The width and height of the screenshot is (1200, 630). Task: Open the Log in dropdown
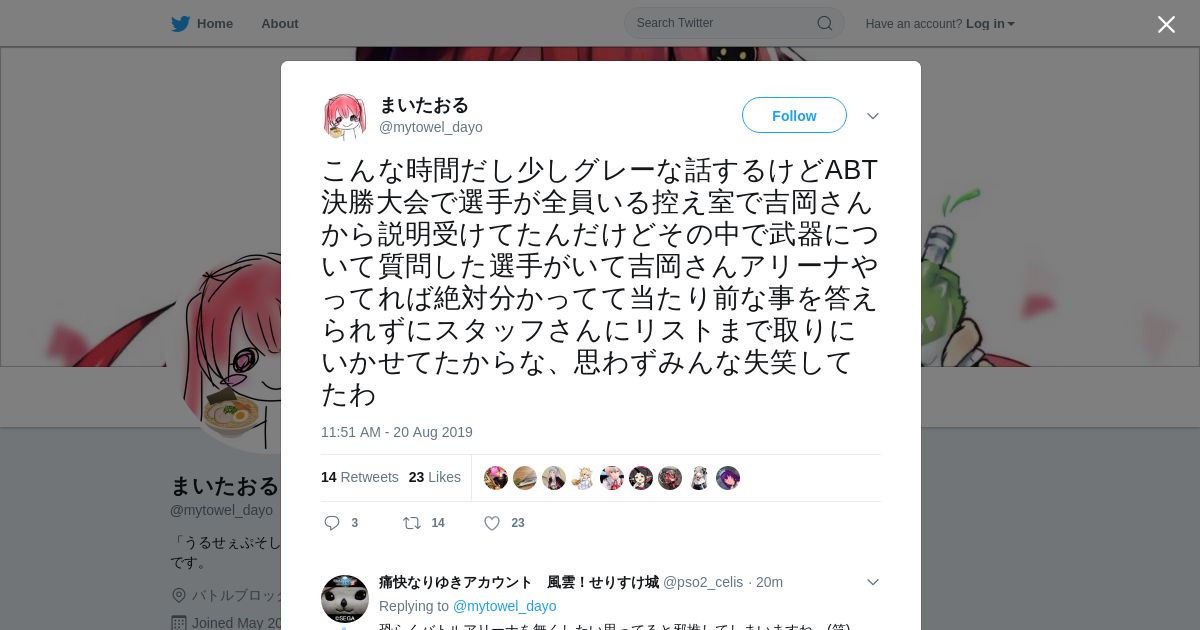tap(990, 24)
